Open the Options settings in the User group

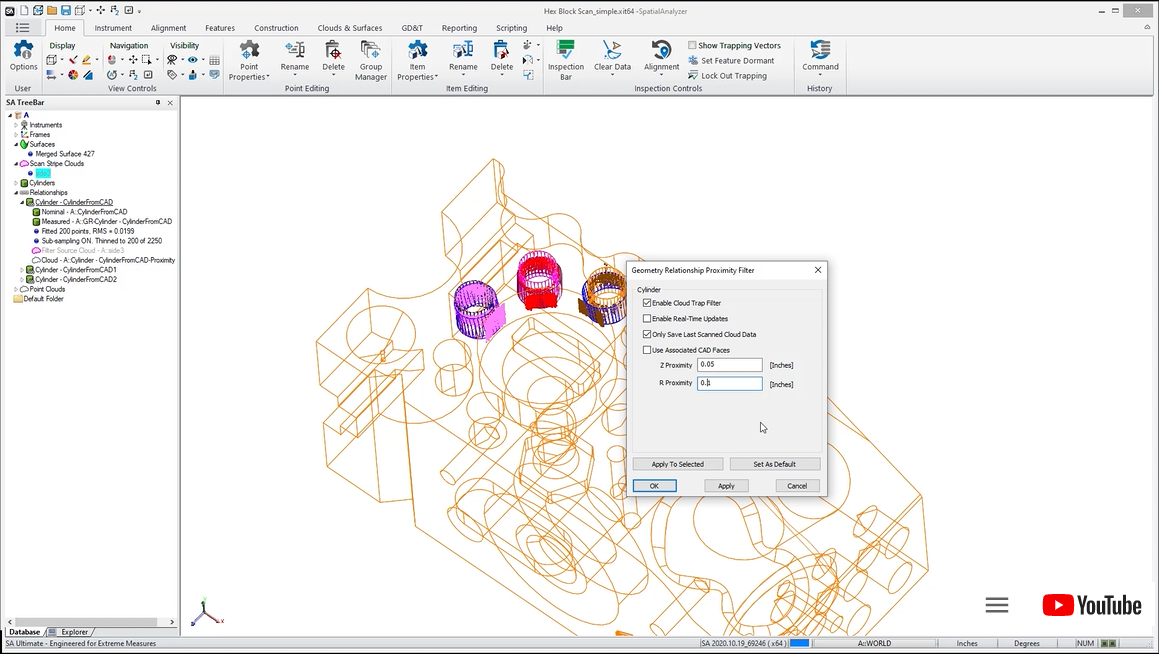click(x=22, y=58)
